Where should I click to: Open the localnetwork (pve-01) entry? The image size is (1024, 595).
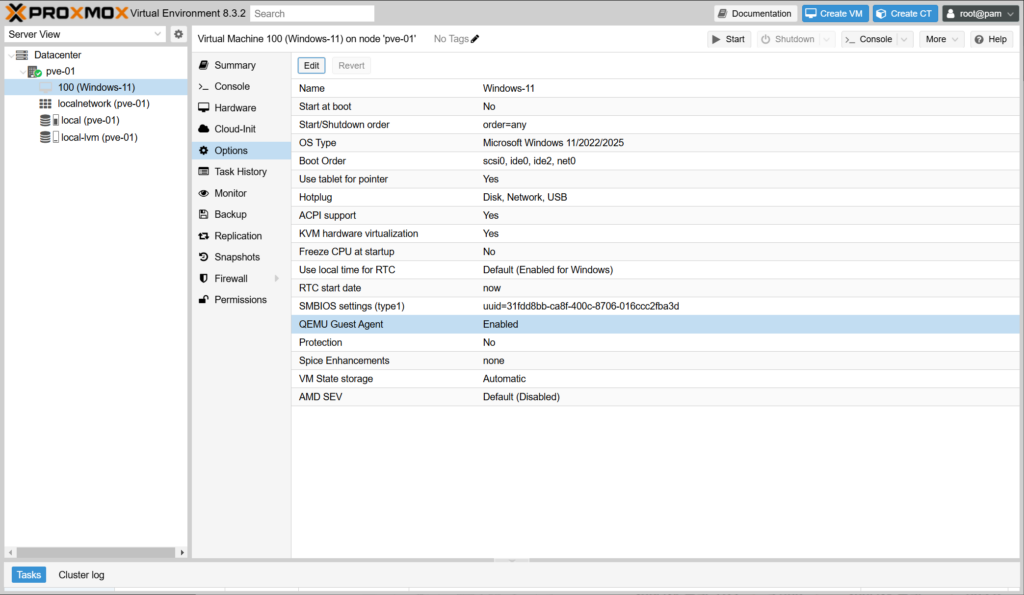(x=103, y=104)
